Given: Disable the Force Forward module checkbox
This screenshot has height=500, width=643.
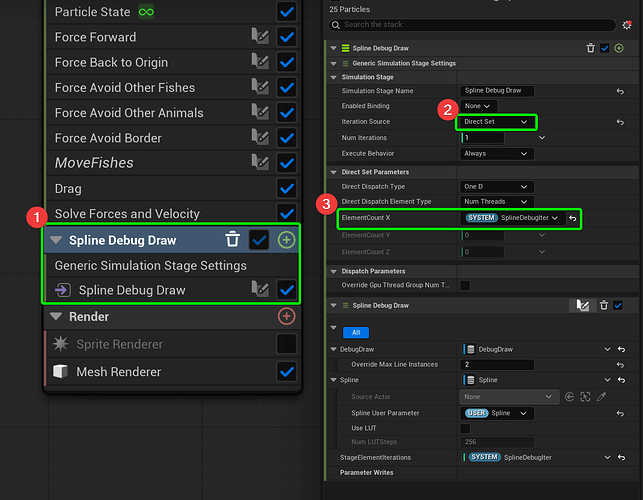Looking at the screenshot, I should click(286, 37).
